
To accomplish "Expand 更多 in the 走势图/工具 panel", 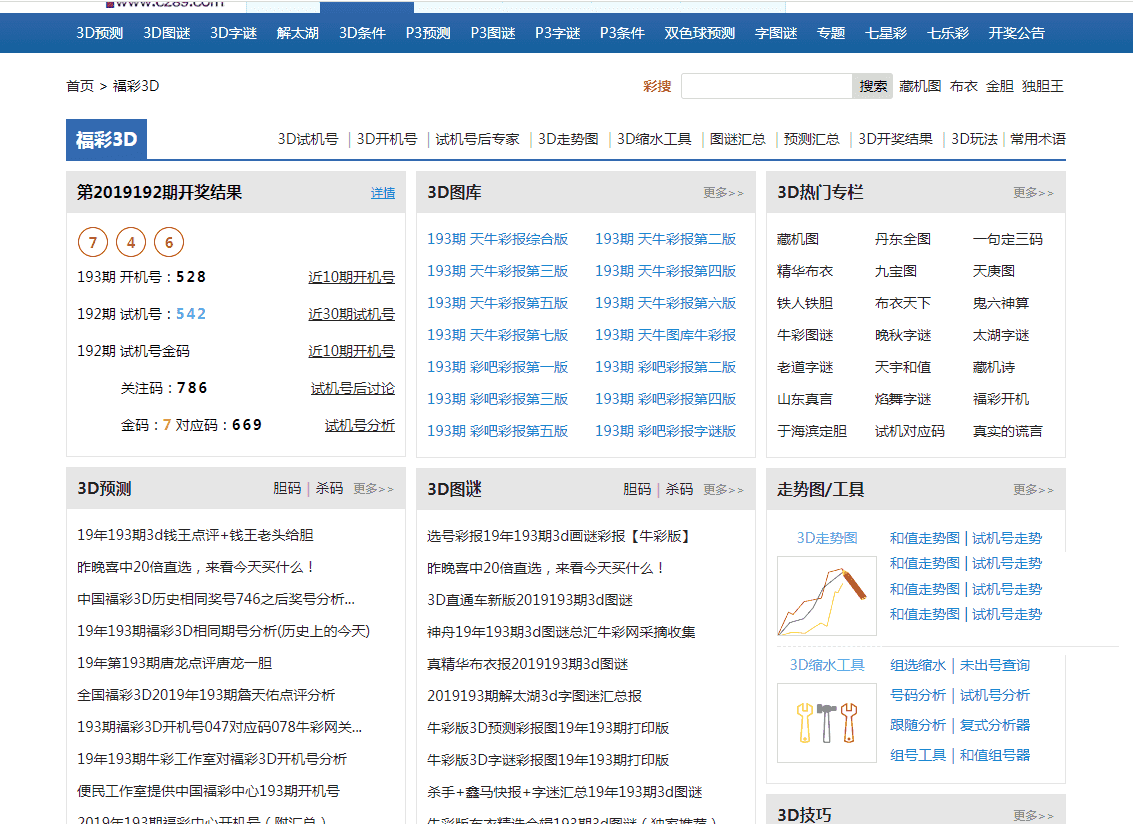I will 1033,490.
